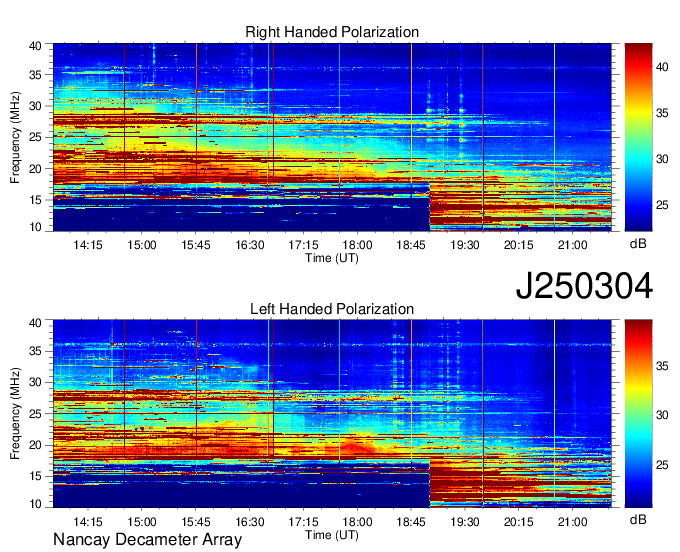Click 15:45 tick under Right Handed plot
This screenshot has width=680, height=552.
pyautogui.click(x=196, y=245)
